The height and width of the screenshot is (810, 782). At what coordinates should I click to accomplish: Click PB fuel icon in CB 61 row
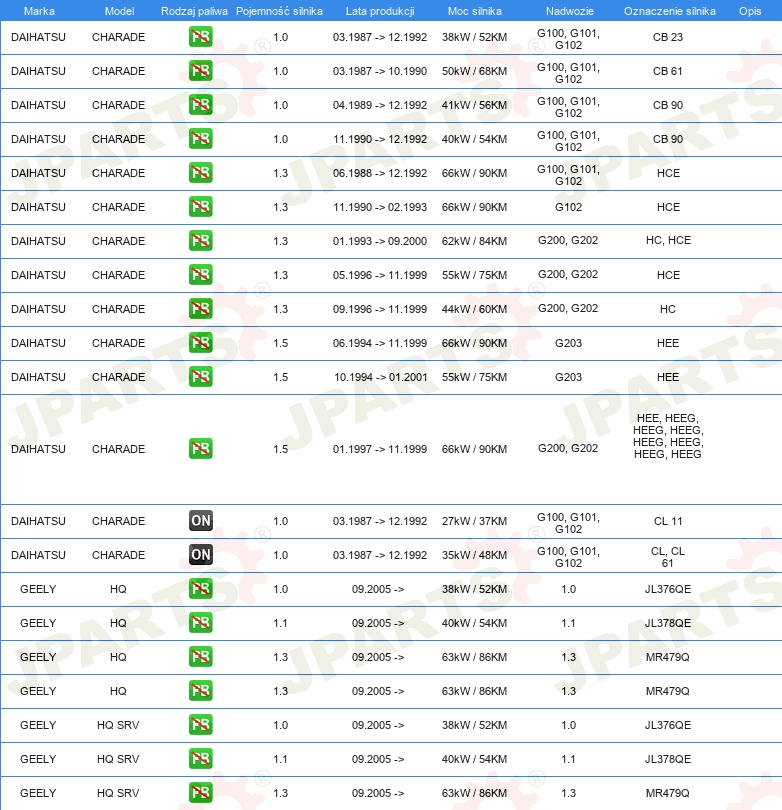[x=201, y=71]
